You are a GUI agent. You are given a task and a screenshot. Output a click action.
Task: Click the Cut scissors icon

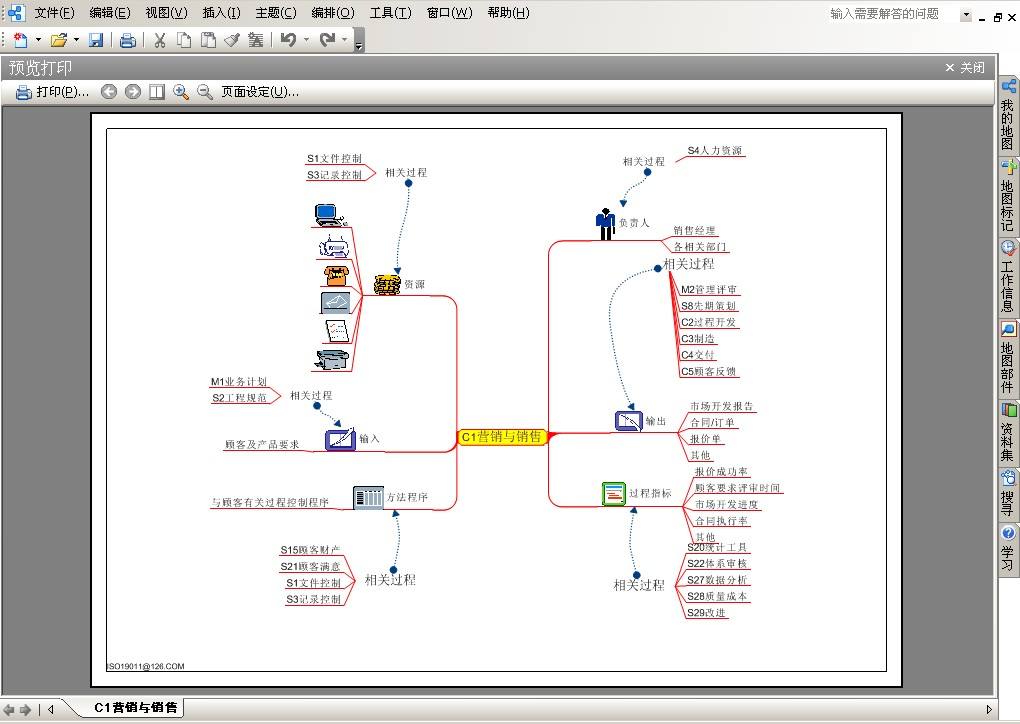pos(158,40)
